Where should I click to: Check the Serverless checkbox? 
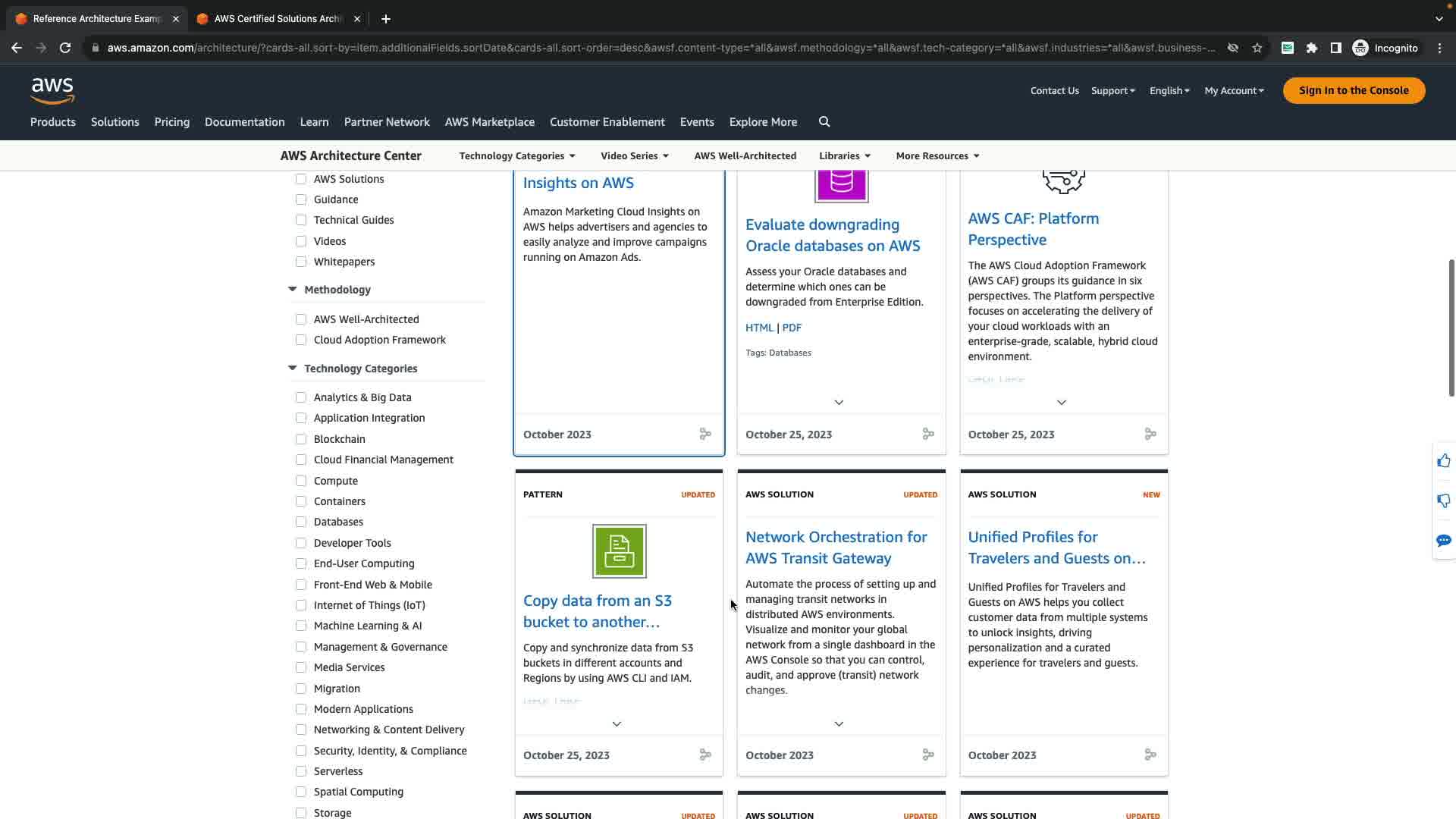pyautogui.click(x=301, y=771)
